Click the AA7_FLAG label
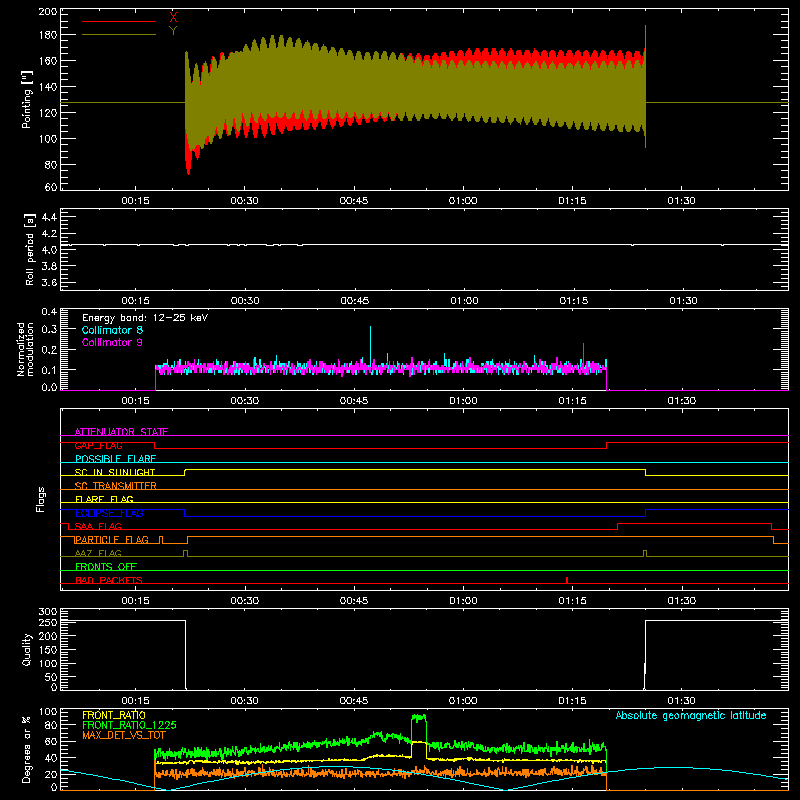The width and height of the screenshot is (800, 800). click(98, 553)
